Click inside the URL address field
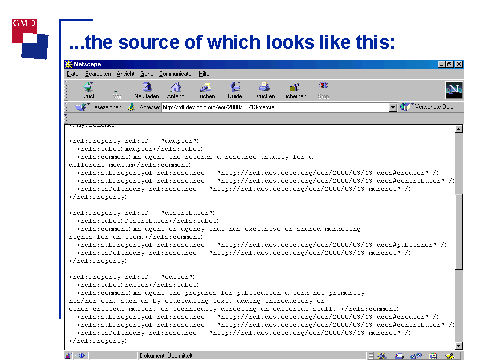The image size is (480, 360). click(275, 107)
